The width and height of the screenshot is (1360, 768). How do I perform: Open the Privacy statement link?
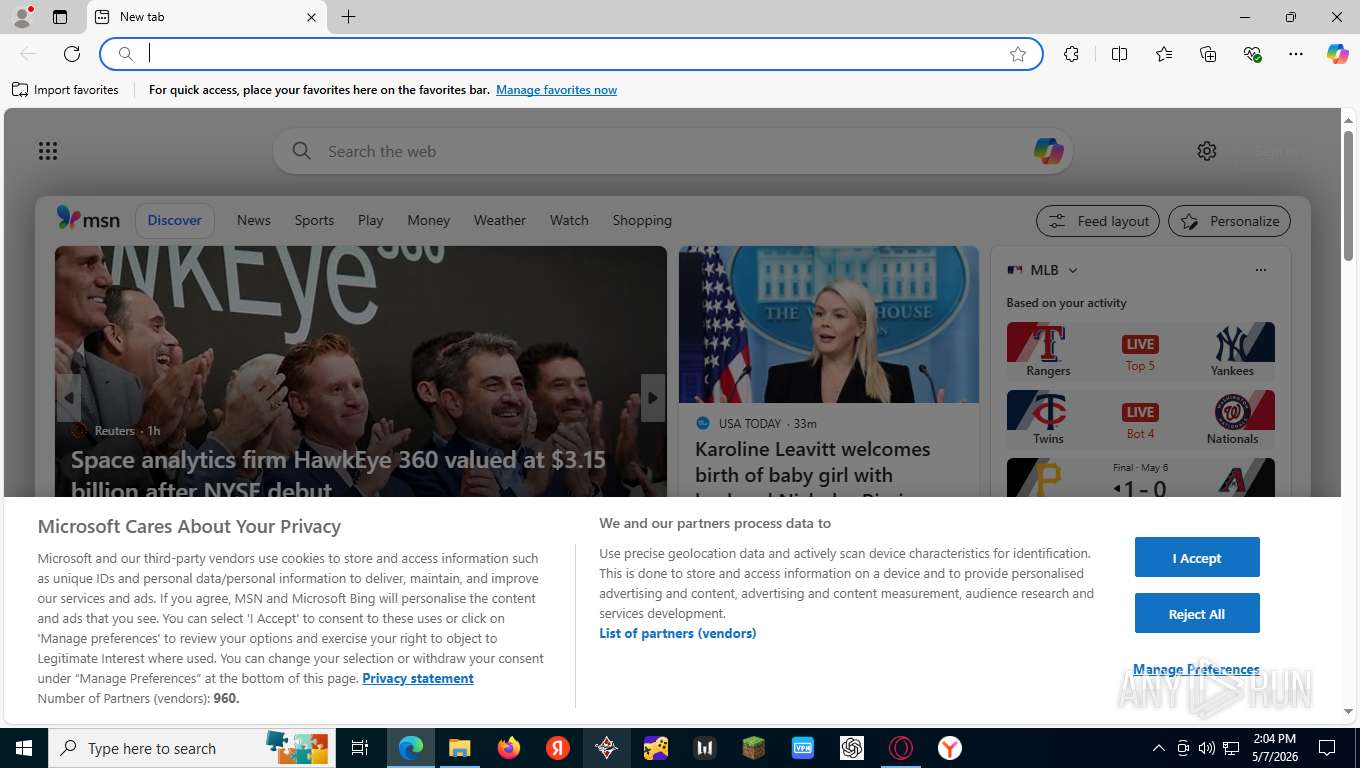418,678
